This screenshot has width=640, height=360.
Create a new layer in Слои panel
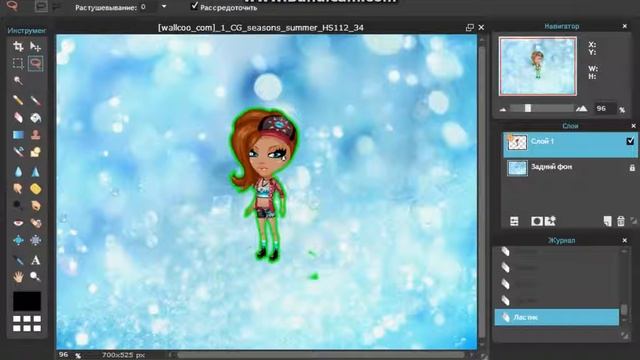(x=607, y=221)
